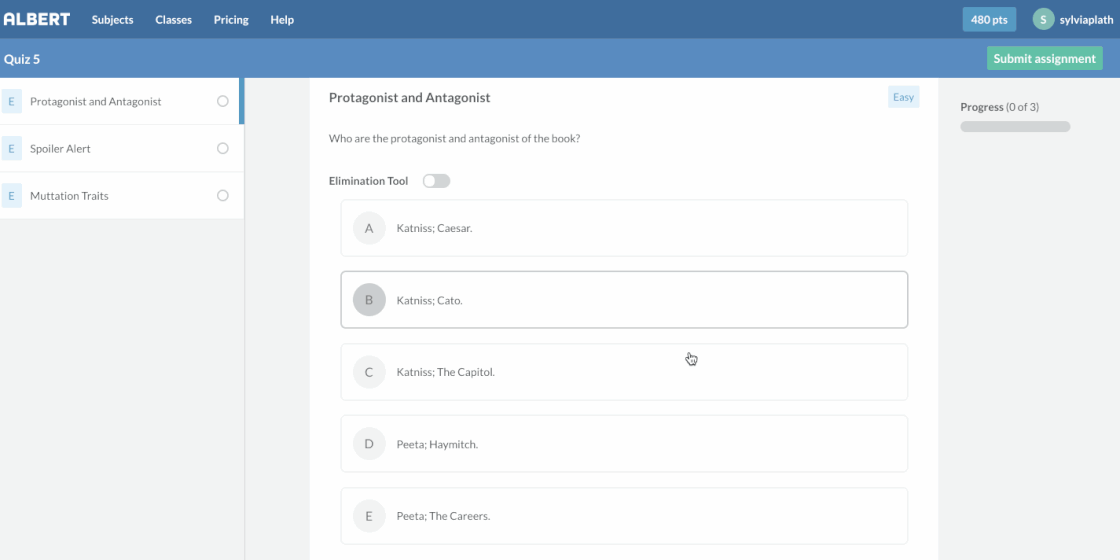
Task: Select answer letter D circle
Action: click(x=369, y=444)
